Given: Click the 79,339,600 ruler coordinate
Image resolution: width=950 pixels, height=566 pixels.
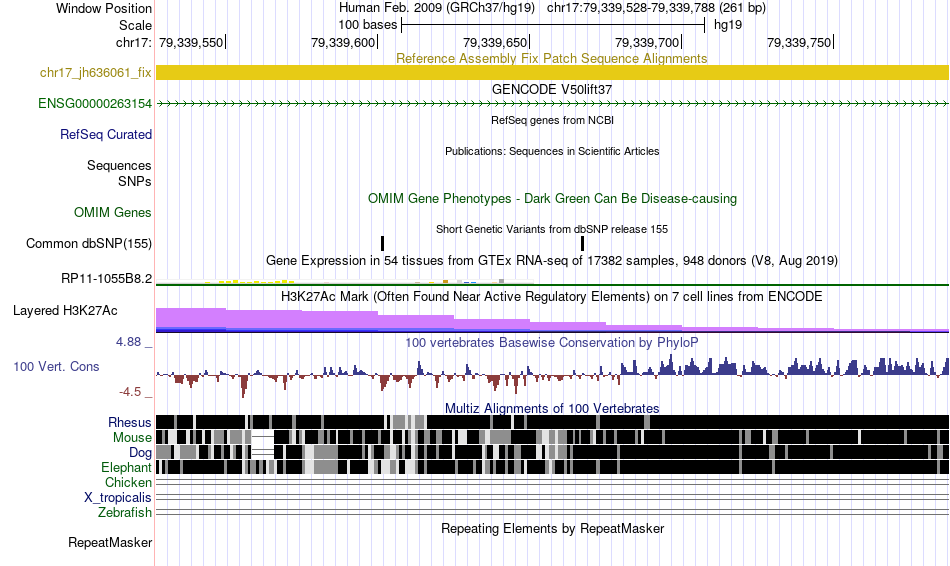Looking at the screenshot, I should [x=343, y=42].
